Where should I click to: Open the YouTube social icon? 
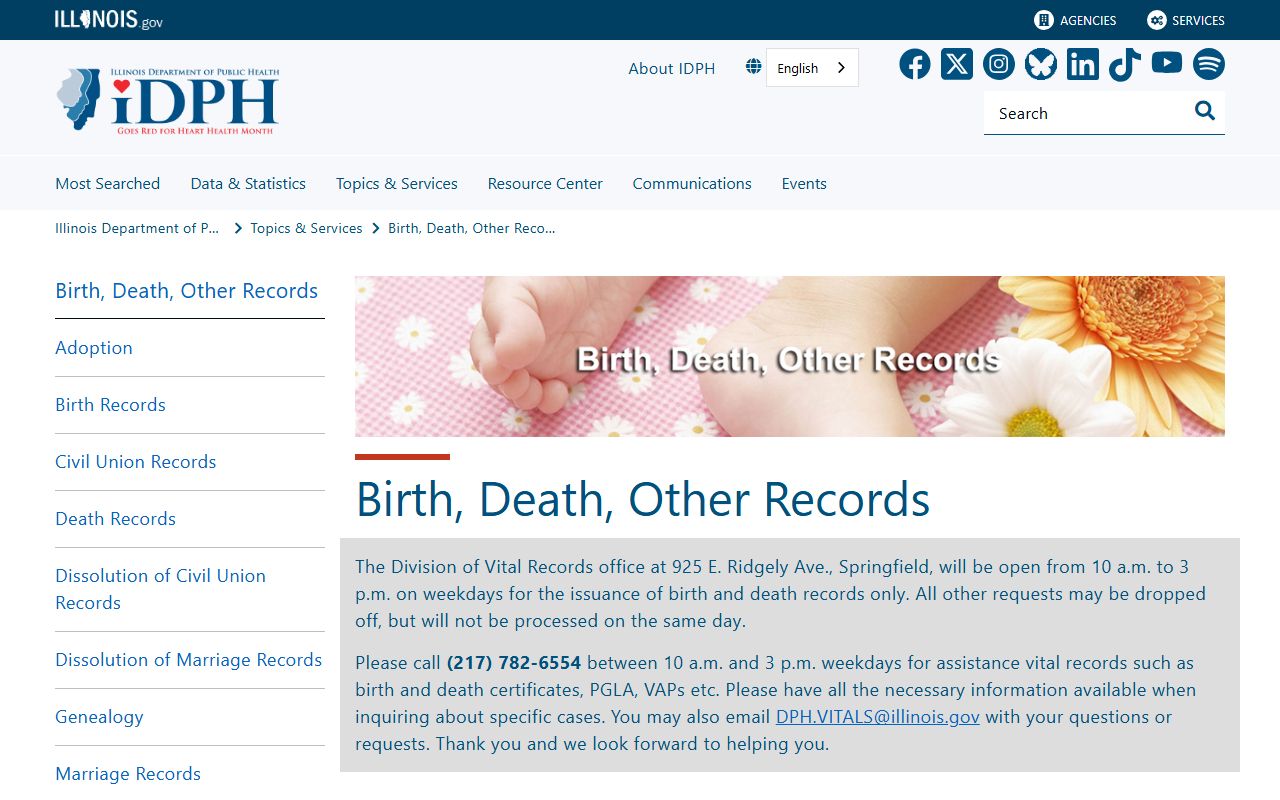[1167, 63]
